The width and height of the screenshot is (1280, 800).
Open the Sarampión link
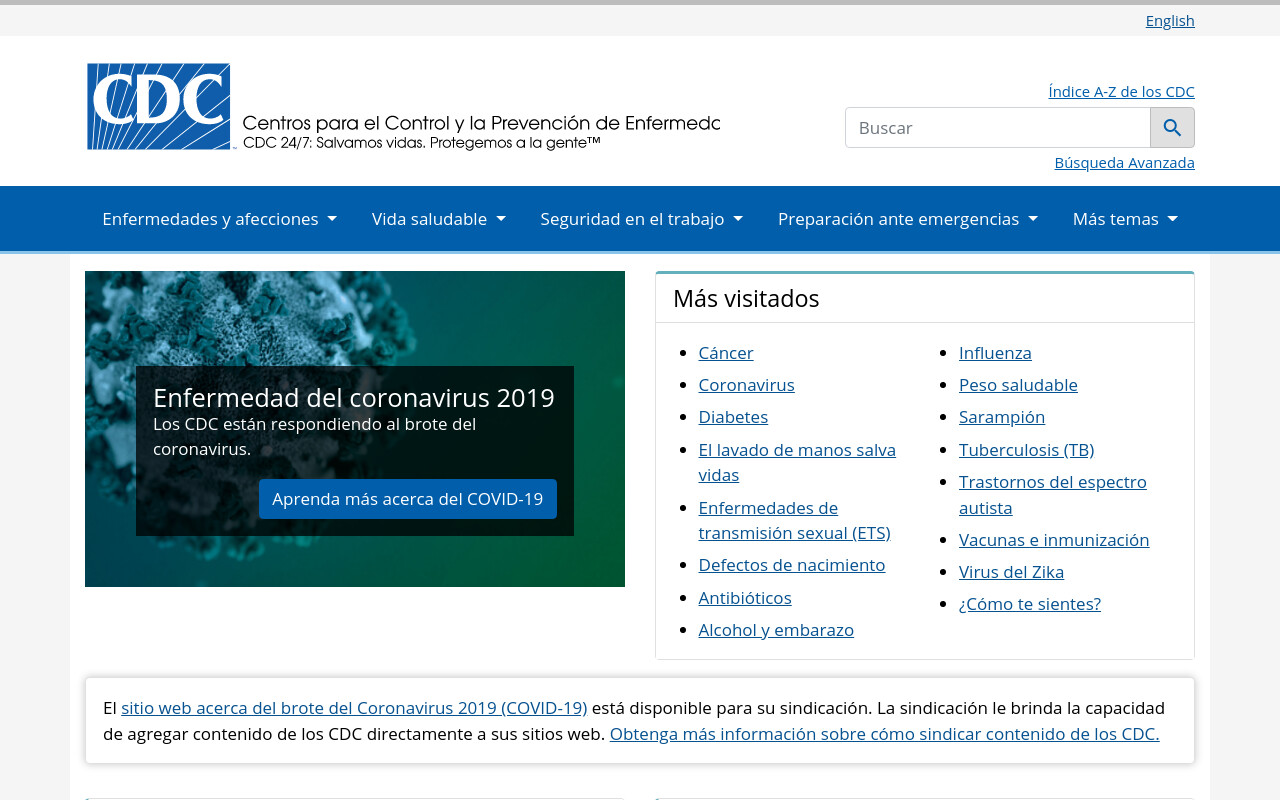[x=1002, y=417]
